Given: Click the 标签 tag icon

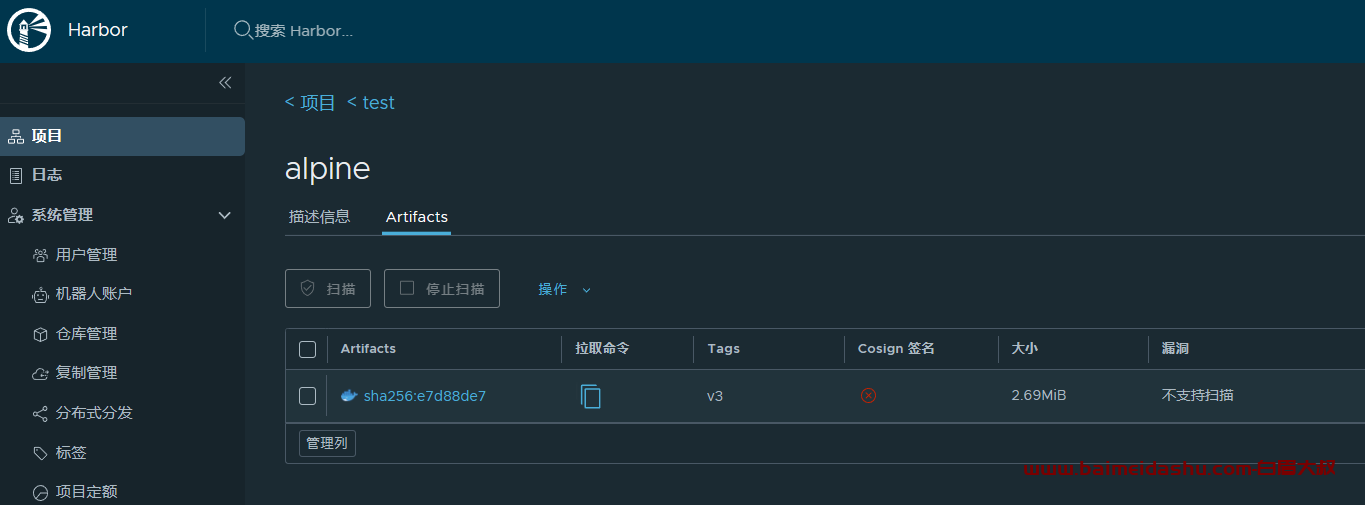Looking at the screenshot, I should 40,453.
